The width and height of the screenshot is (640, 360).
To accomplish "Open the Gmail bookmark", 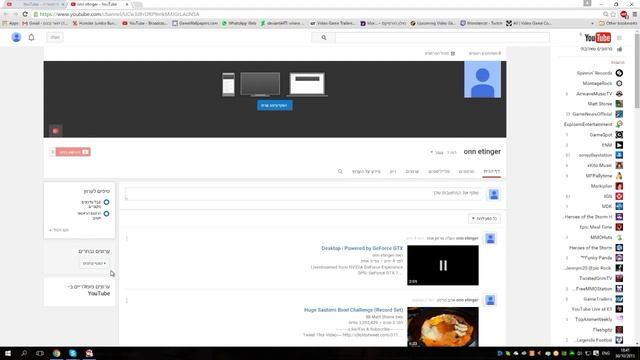I will point(45,23).
